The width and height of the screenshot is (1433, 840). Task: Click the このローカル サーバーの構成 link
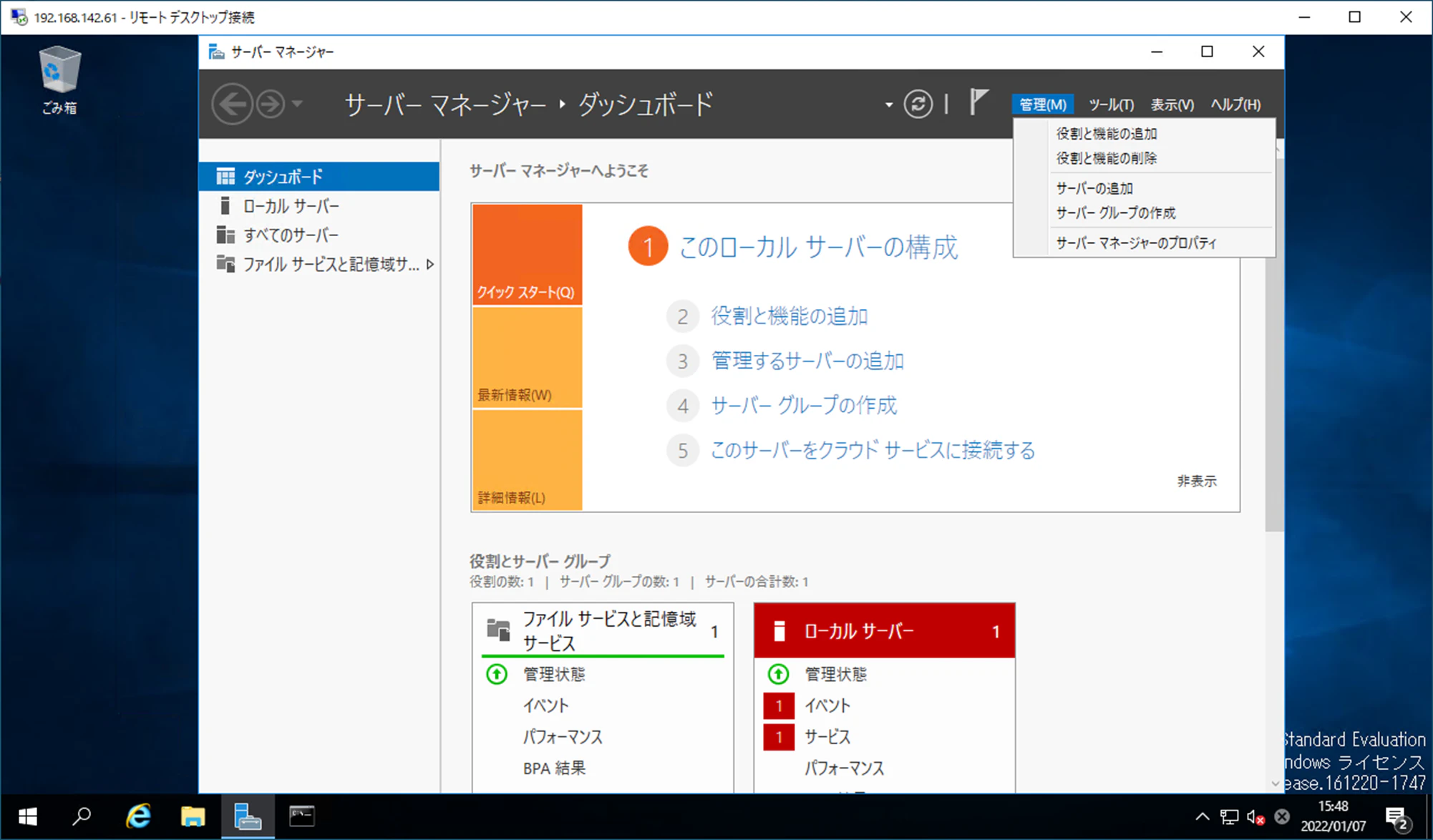point(817,247)
